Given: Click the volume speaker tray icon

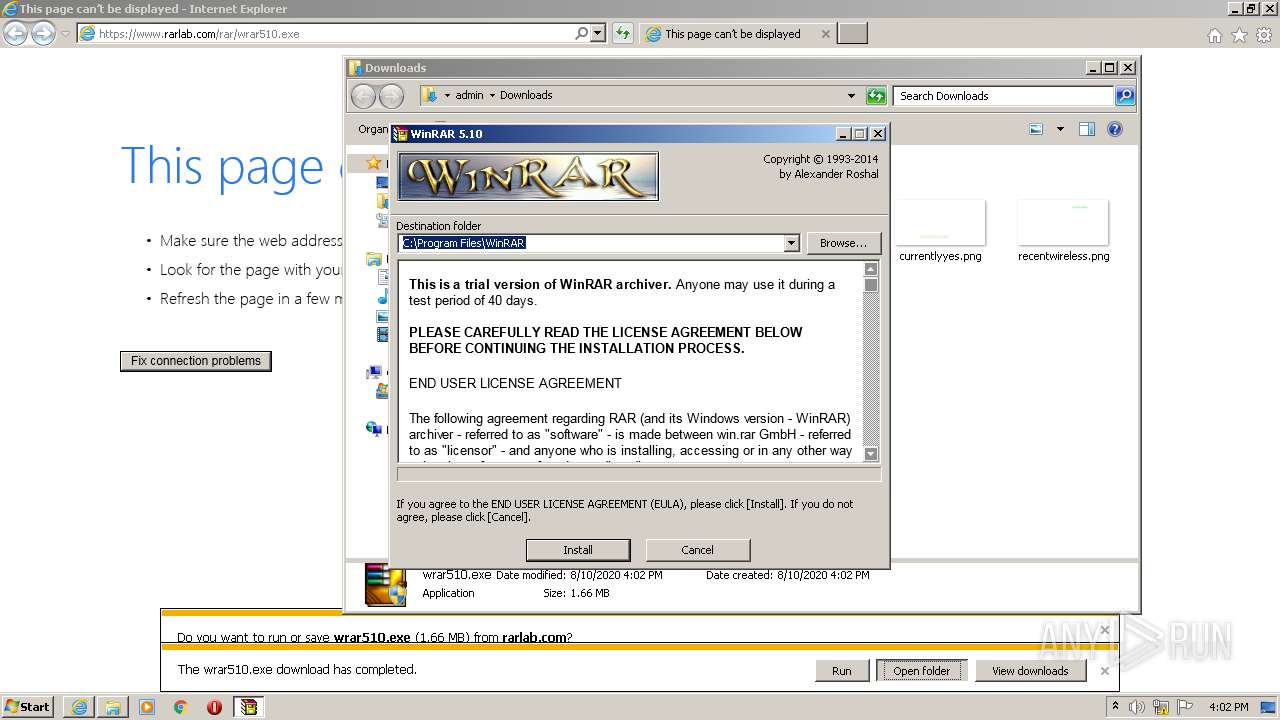Looking at the screenshot, I should coord(1137,707).
